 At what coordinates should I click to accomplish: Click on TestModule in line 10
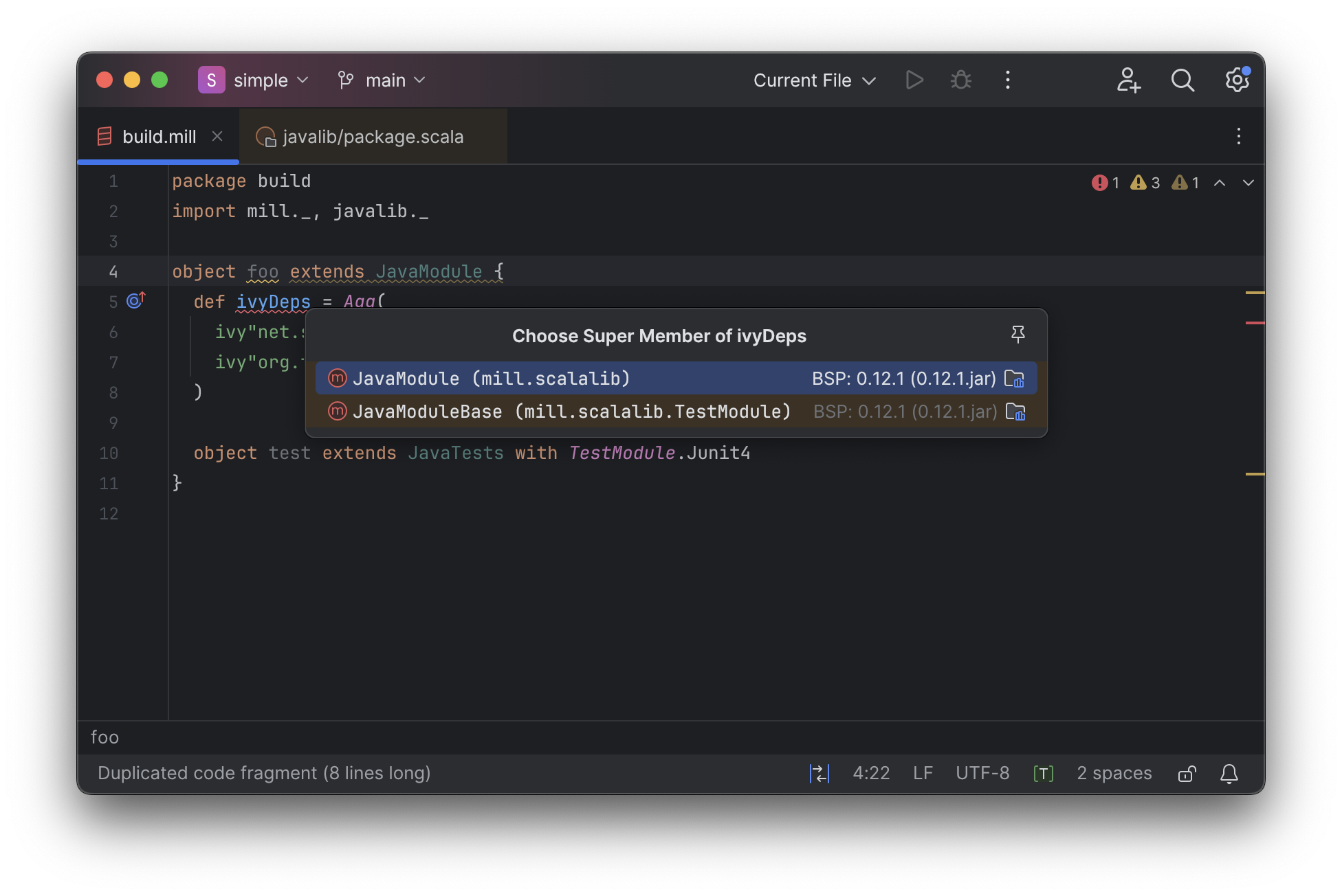[x=621, y=453]
